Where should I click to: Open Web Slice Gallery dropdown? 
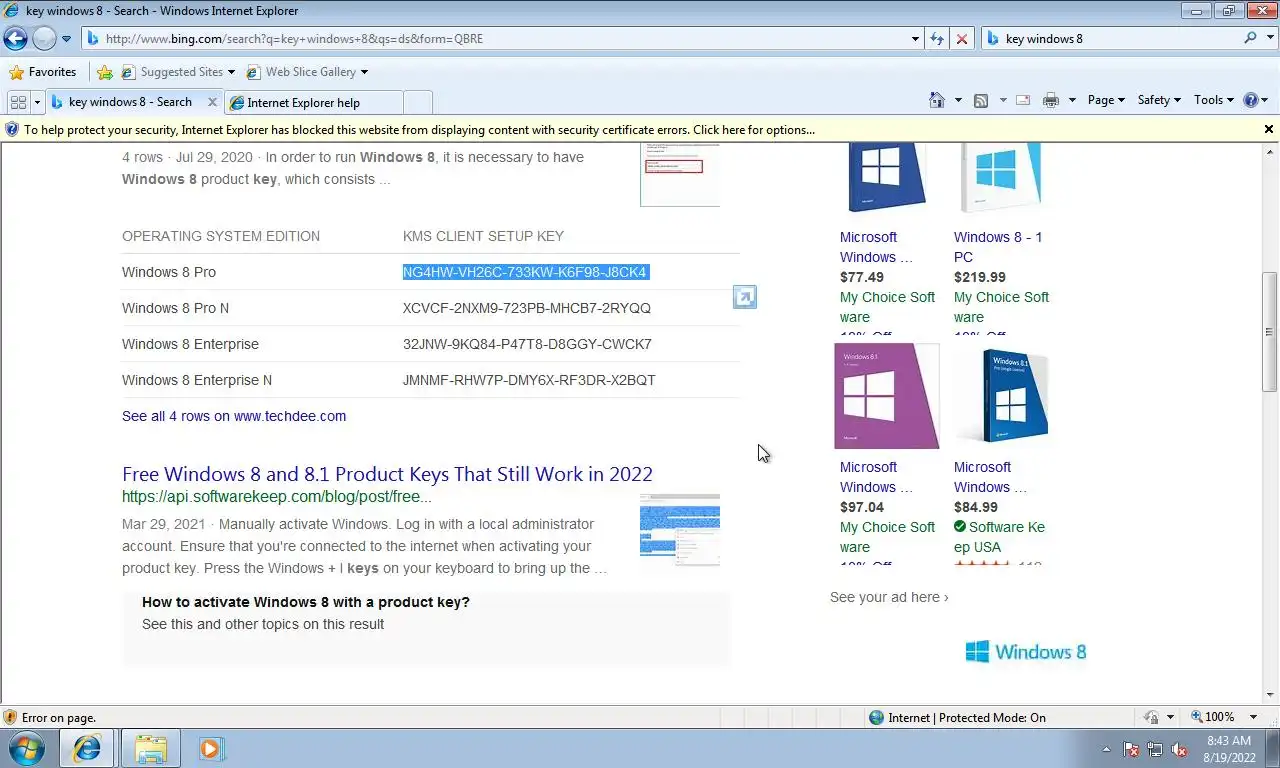click(x=307, y=72)
